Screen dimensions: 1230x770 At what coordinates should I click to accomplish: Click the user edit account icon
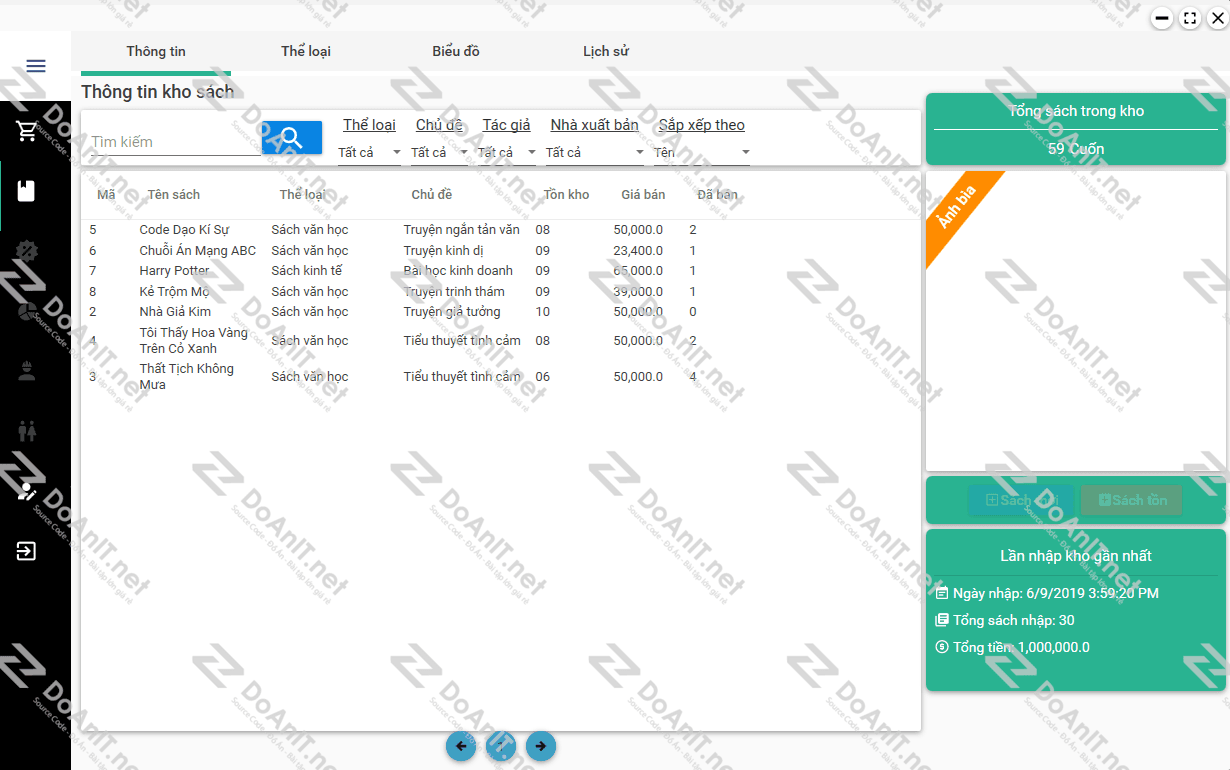click(27, 491)
